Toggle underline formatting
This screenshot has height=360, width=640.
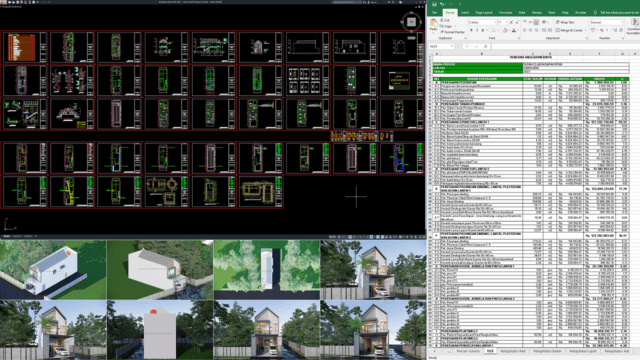(x=483, y=30)
